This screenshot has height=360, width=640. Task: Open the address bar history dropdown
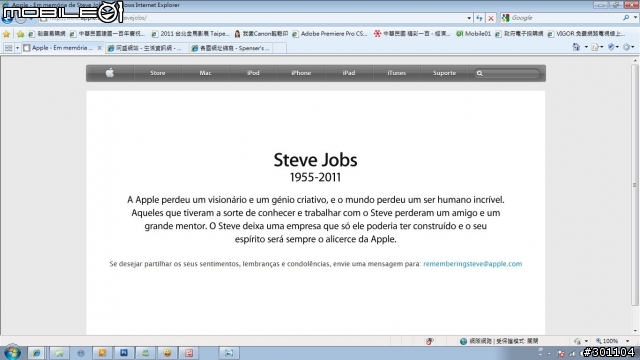pos(469,18)
